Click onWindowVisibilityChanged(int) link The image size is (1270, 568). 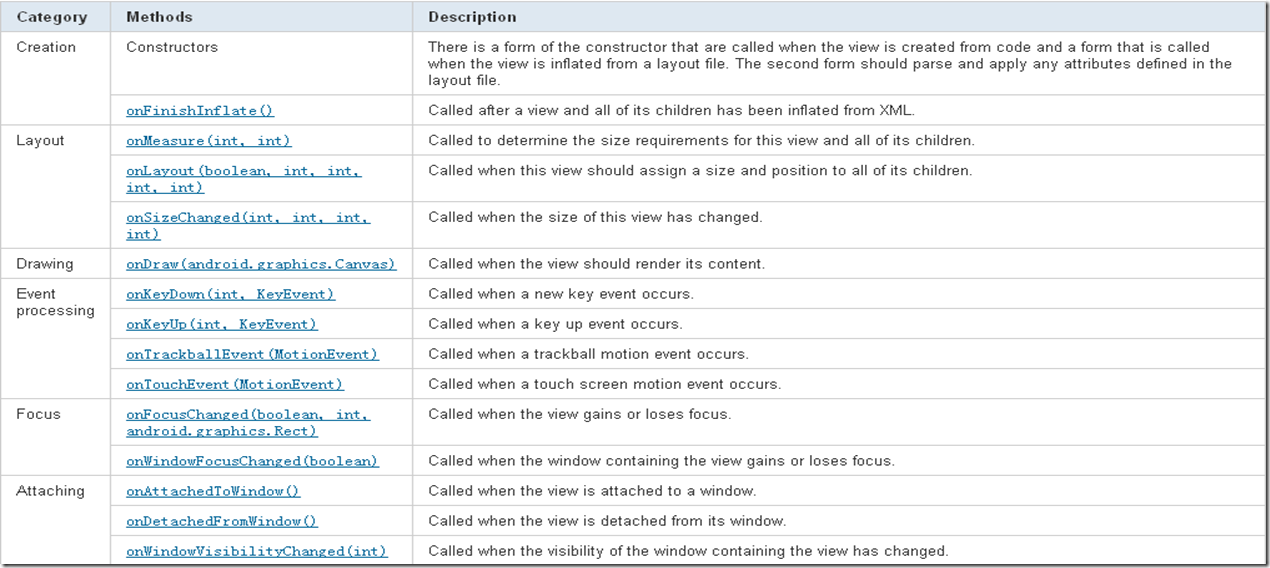tap(257, 551)
